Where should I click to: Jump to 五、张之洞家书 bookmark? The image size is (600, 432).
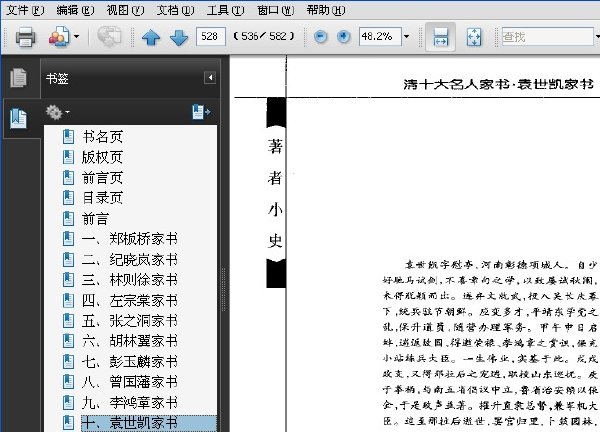click(x=130, y=321)
